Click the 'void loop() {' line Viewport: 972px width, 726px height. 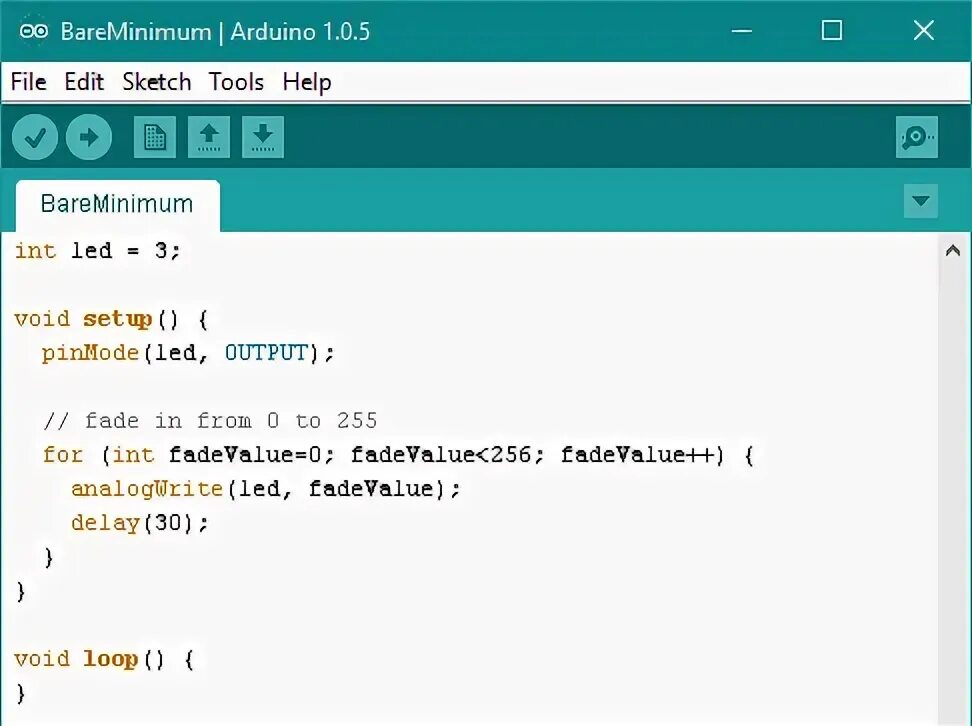[x=104, y=659]
